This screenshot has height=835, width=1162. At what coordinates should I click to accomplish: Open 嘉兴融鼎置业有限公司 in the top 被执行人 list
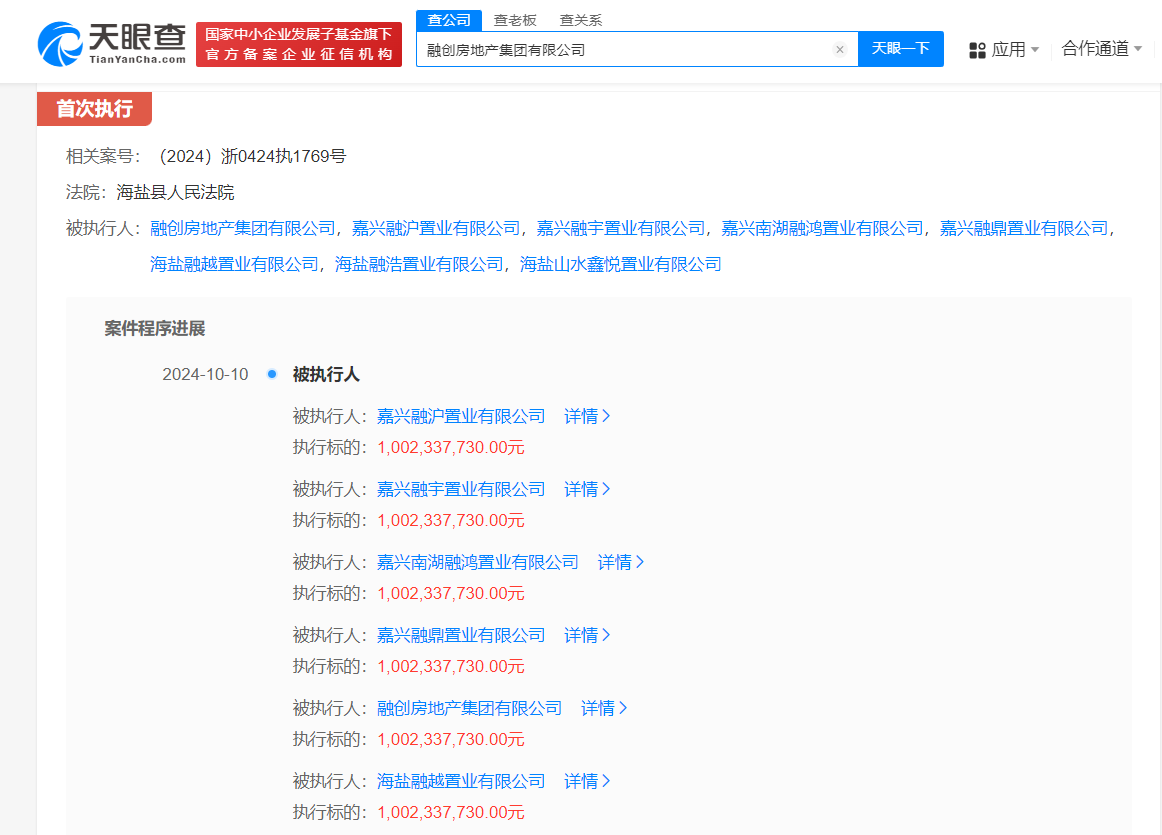pos(1024,228)
